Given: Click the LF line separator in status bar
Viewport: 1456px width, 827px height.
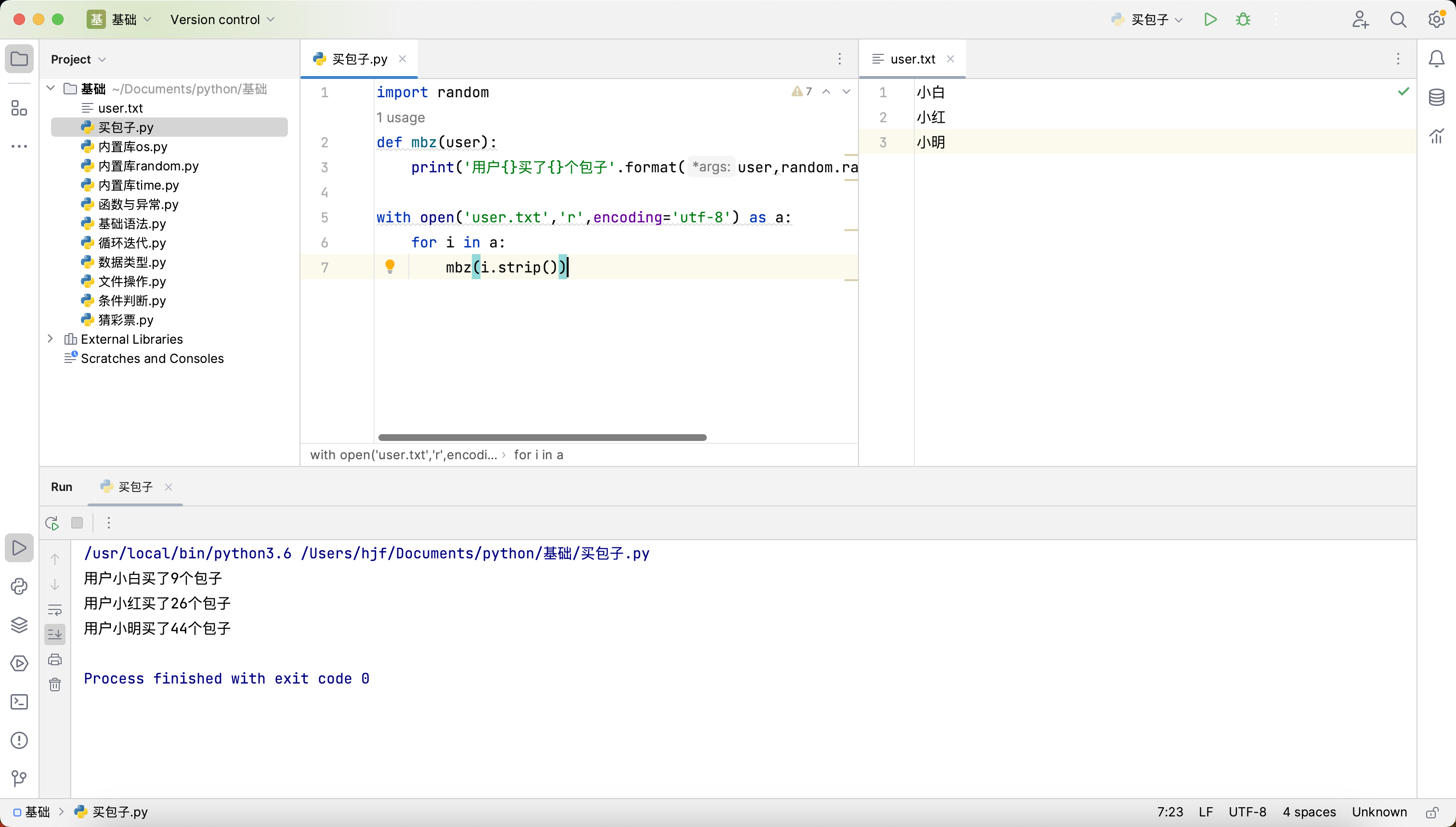Looking at the screenshot, I should [1206, 812].
